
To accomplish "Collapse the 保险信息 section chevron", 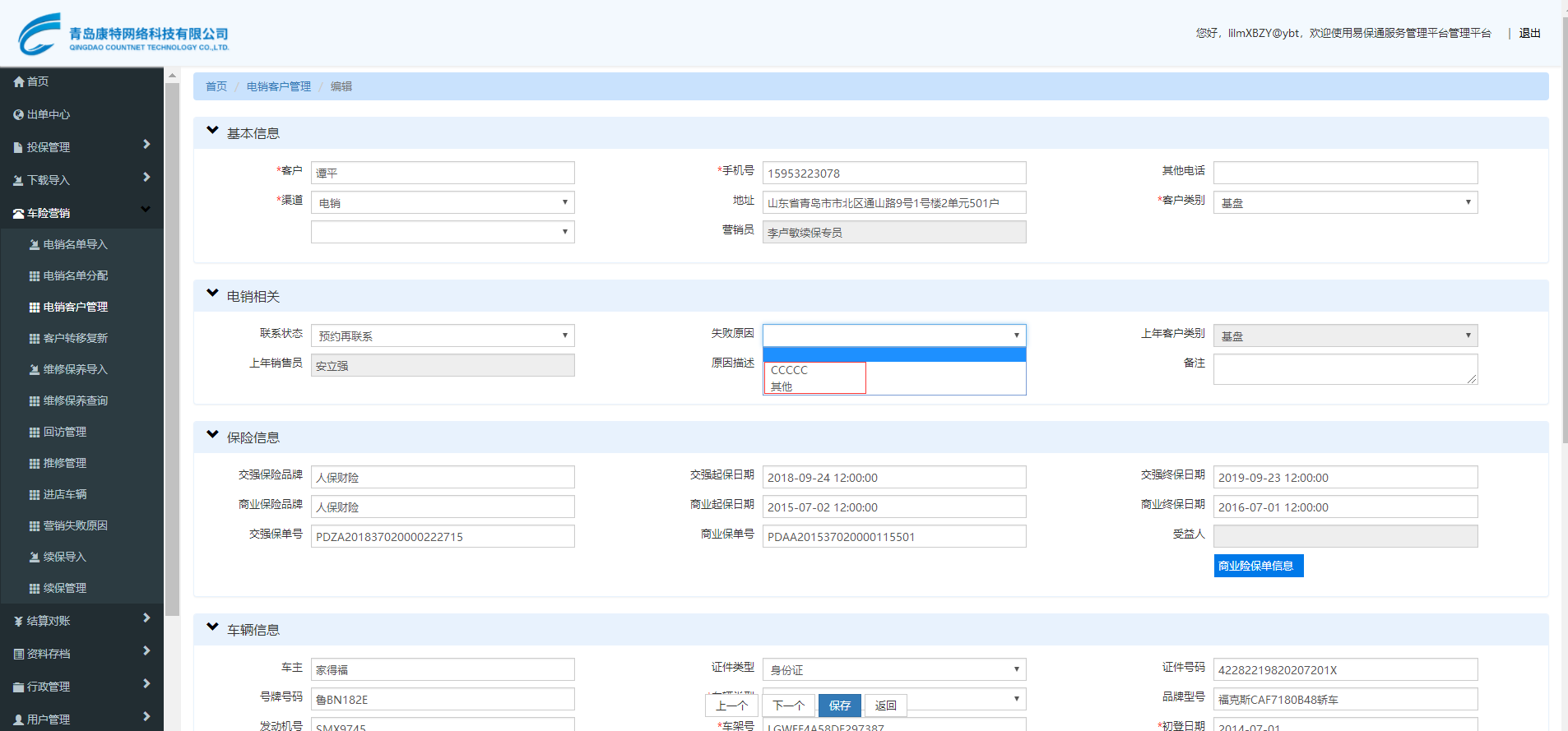I will tap(212, 435).
